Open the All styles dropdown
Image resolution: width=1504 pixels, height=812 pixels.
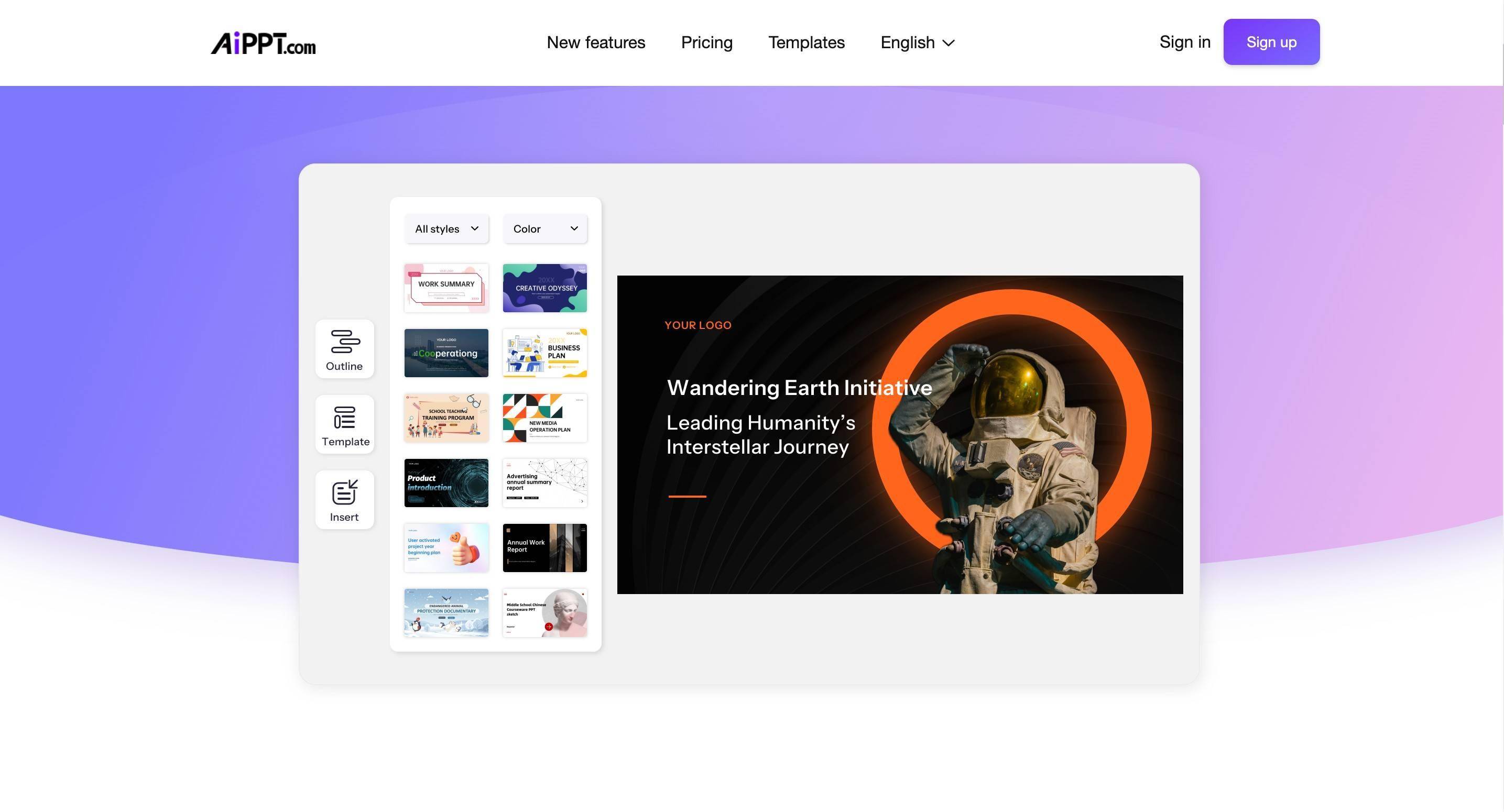tap(446, 229)
